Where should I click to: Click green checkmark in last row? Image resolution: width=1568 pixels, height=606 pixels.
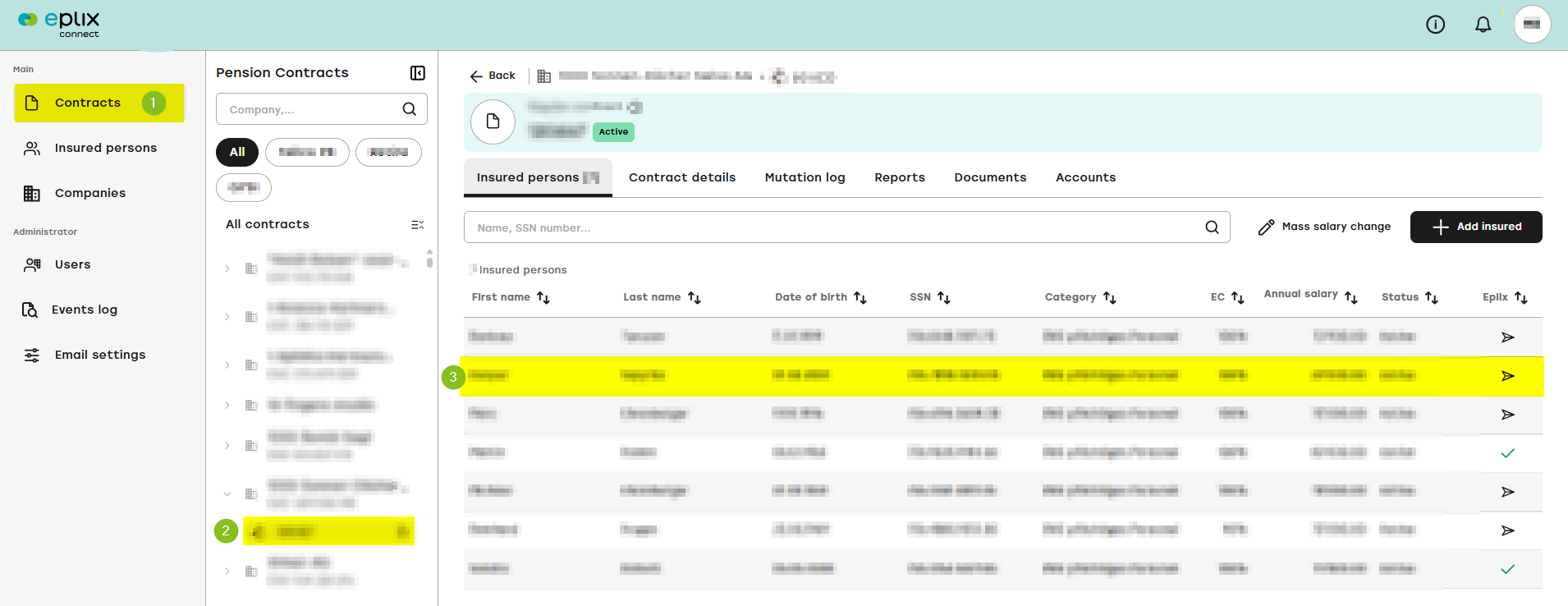[1507, 569]
